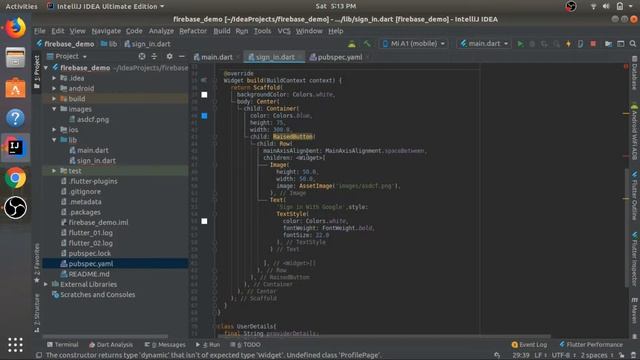Toggle tool window buttons icon in status bar corner
Image resolution: width=640 pixels, height=360 pixels.
pyautogui.click(x=39, y=355)
